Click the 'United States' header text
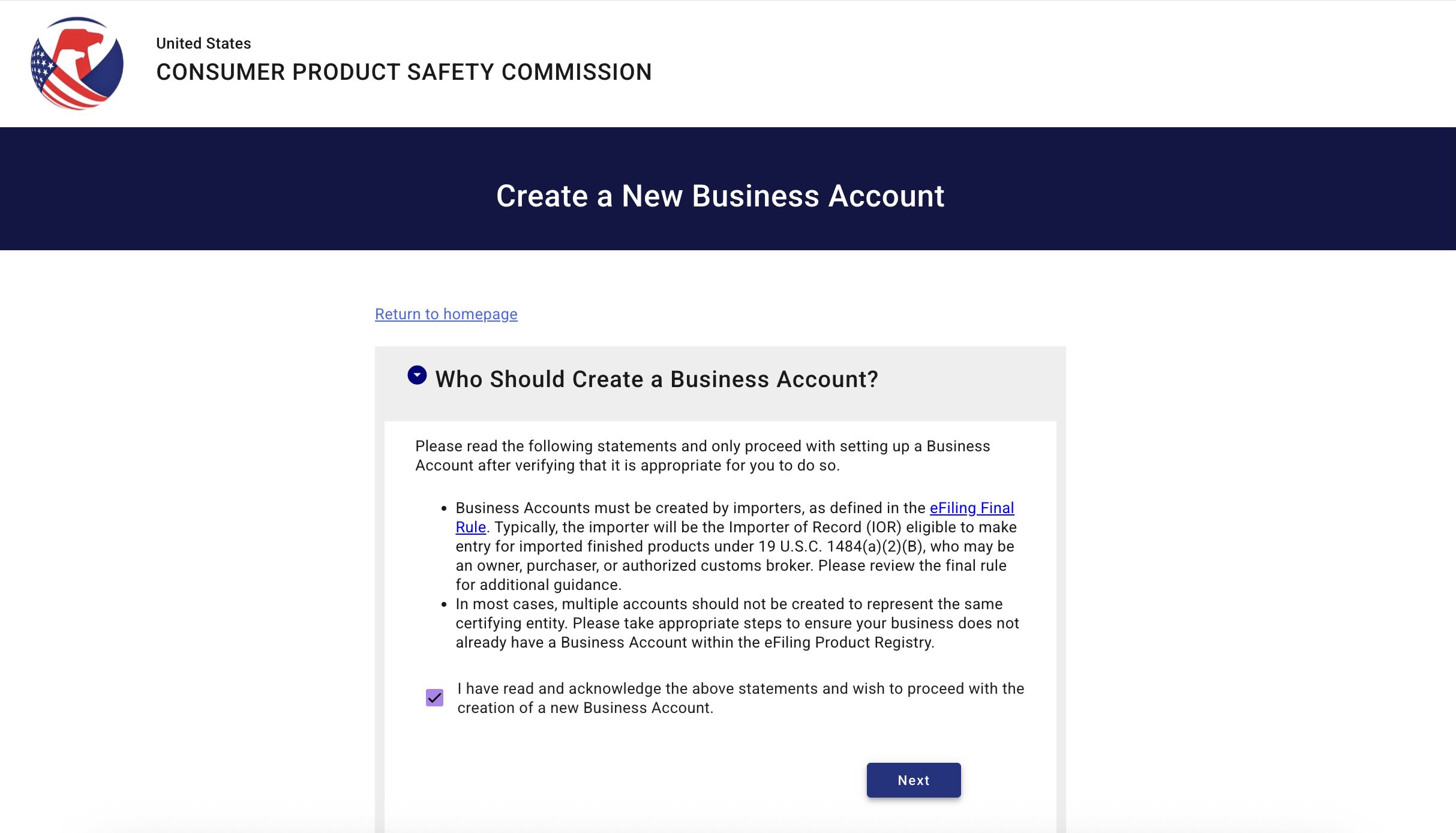Image resolution: width=1456 pixels, height=833 pixels. coord(203,43)
